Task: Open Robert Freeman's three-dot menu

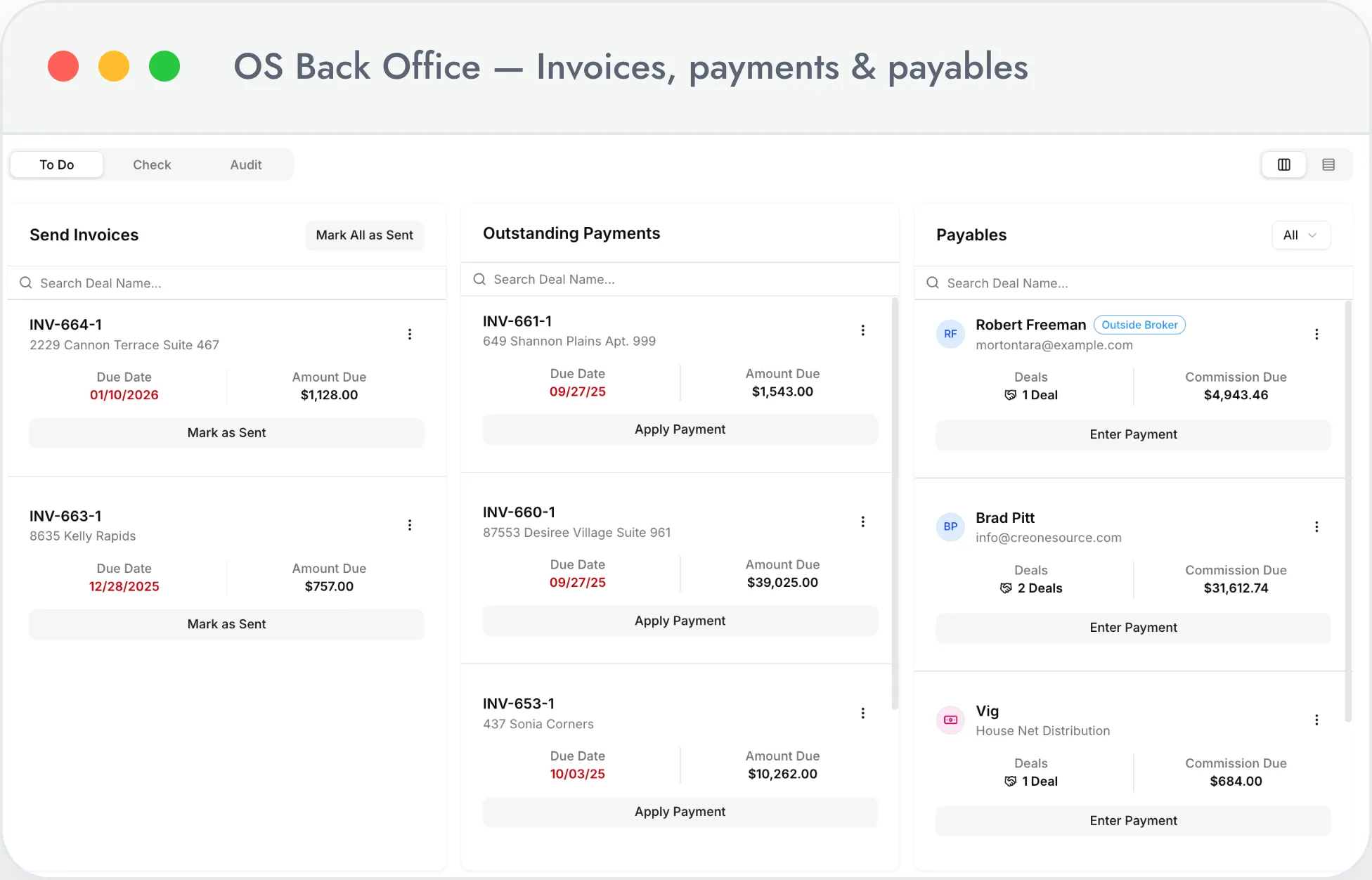Action: (1316, 334)
